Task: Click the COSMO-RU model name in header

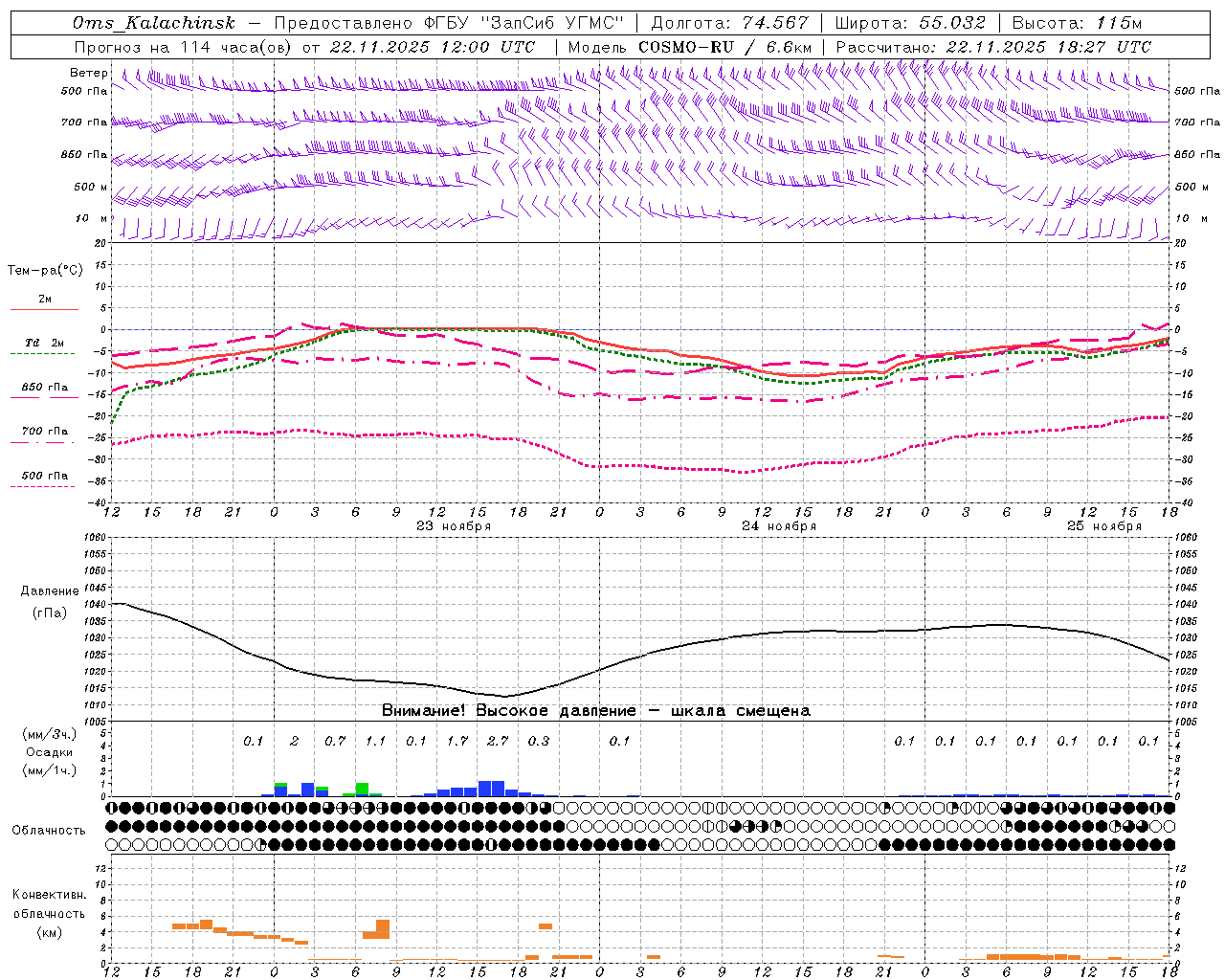Action: click(x=685, y=47)
